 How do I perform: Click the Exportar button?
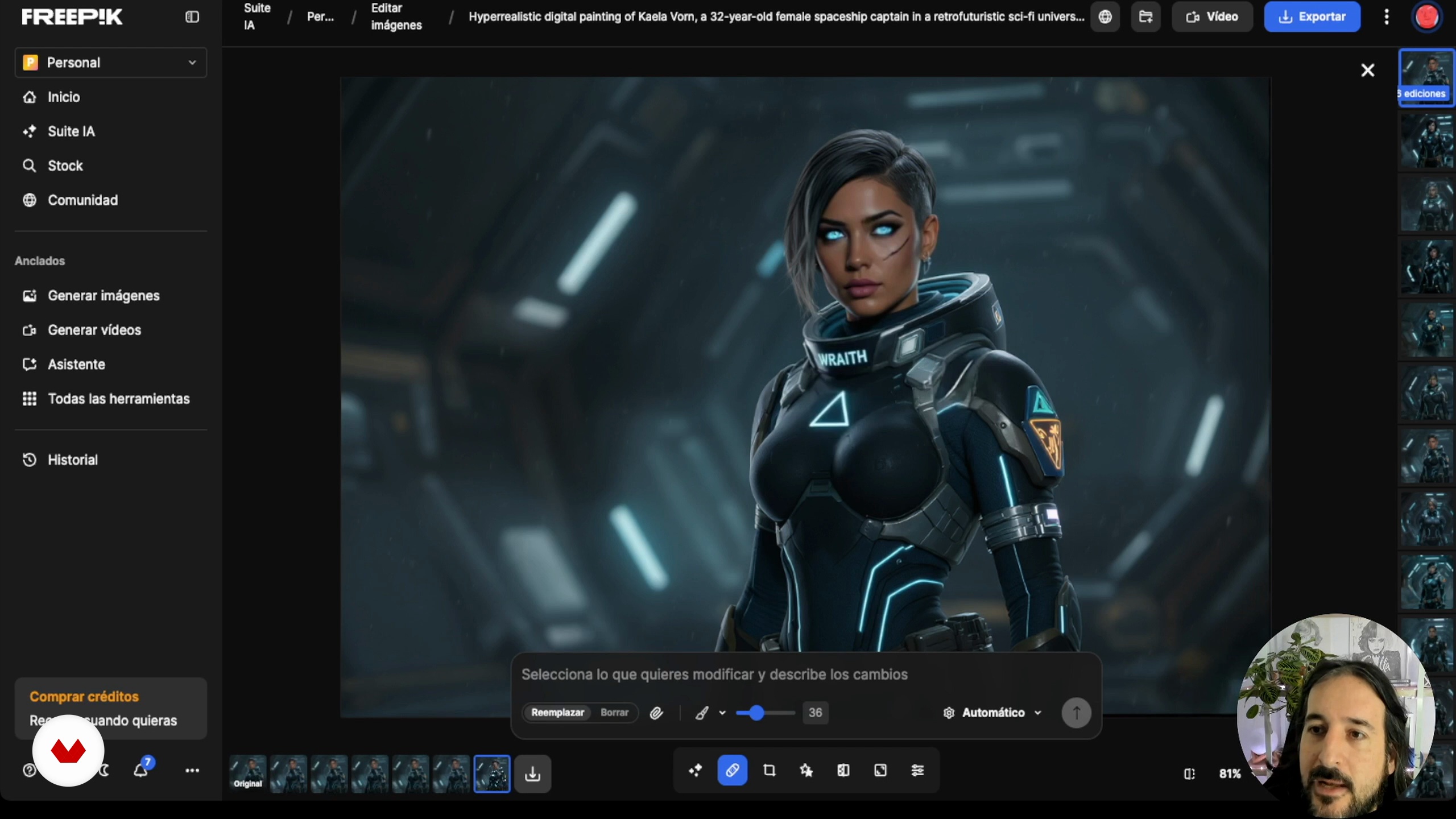coord(1312,17)
